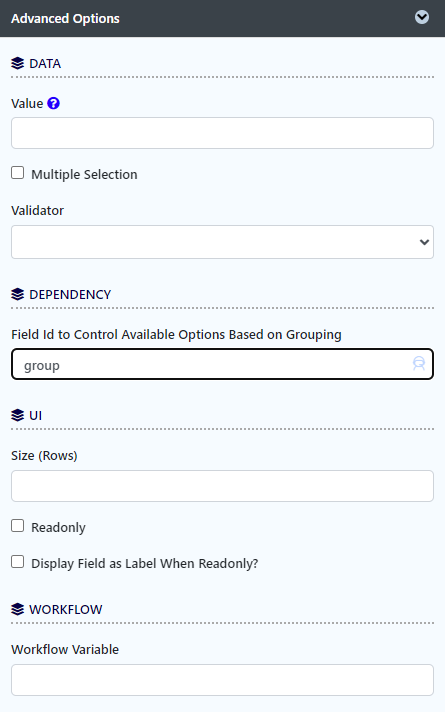Collapse the Advanced Options panel chevron

click(422, 17)
